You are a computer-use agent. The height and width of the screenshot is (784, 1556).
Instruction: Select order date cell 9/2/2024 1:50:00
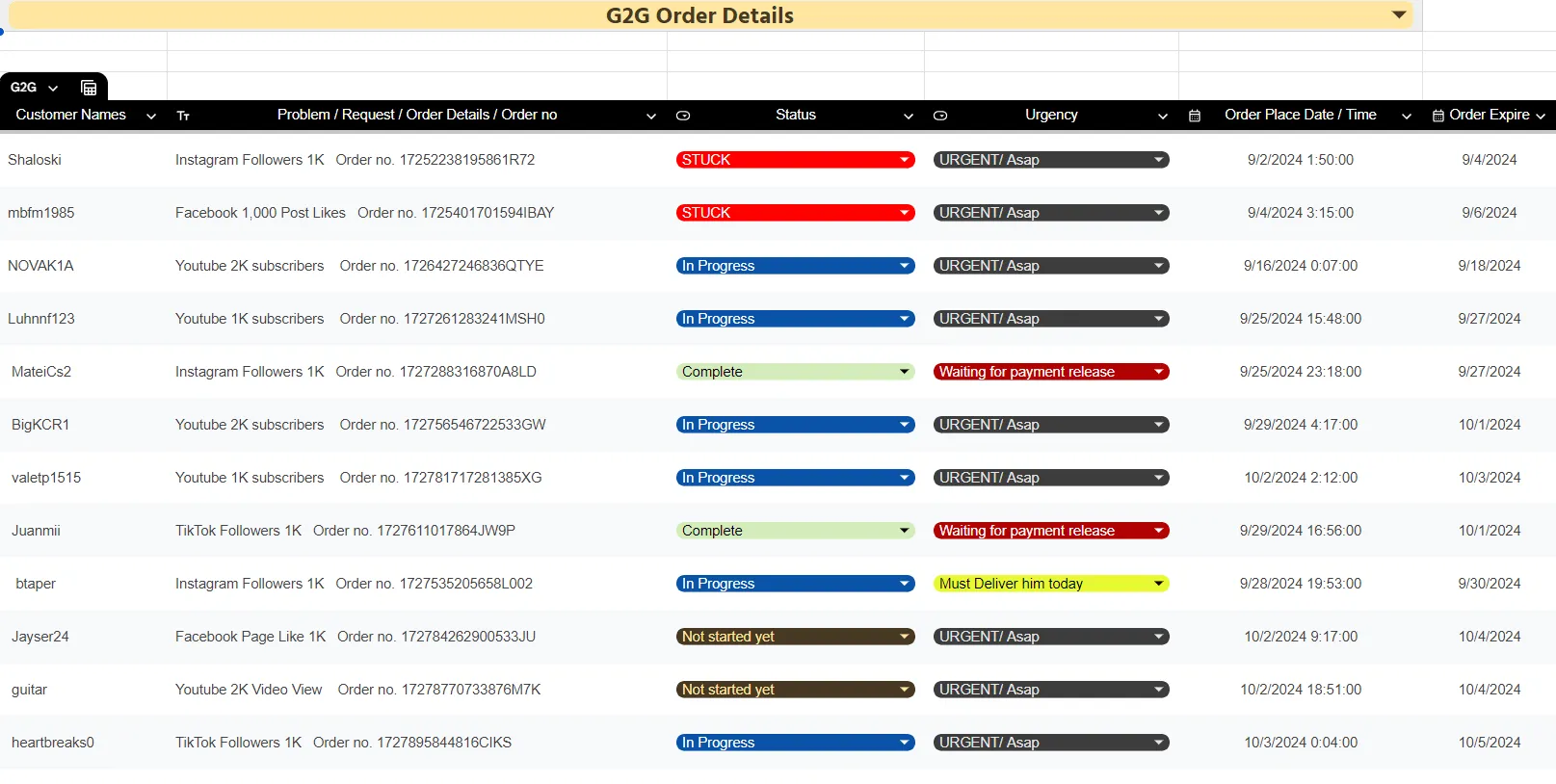[x=1301, y=160]
